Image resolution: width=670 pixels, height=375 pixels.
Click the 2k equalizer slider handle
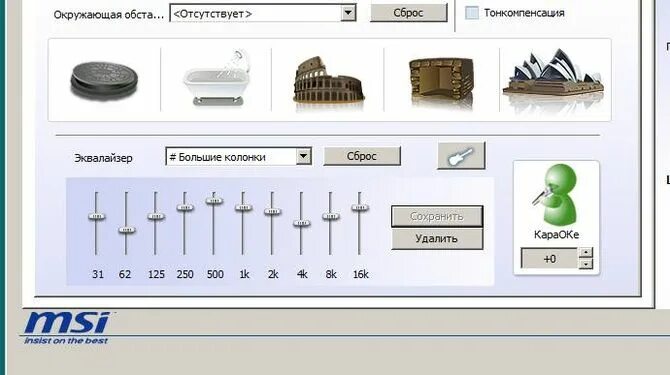[272, 211]
